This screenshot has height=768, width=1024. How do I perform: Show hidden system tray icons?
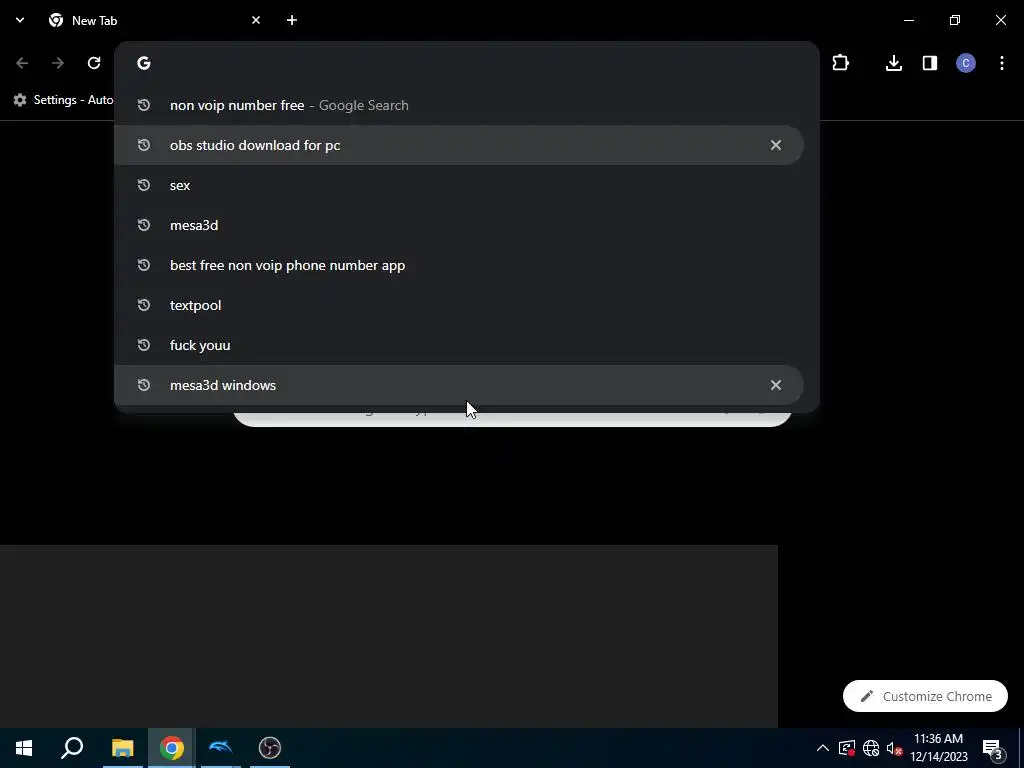coord(823,748)
